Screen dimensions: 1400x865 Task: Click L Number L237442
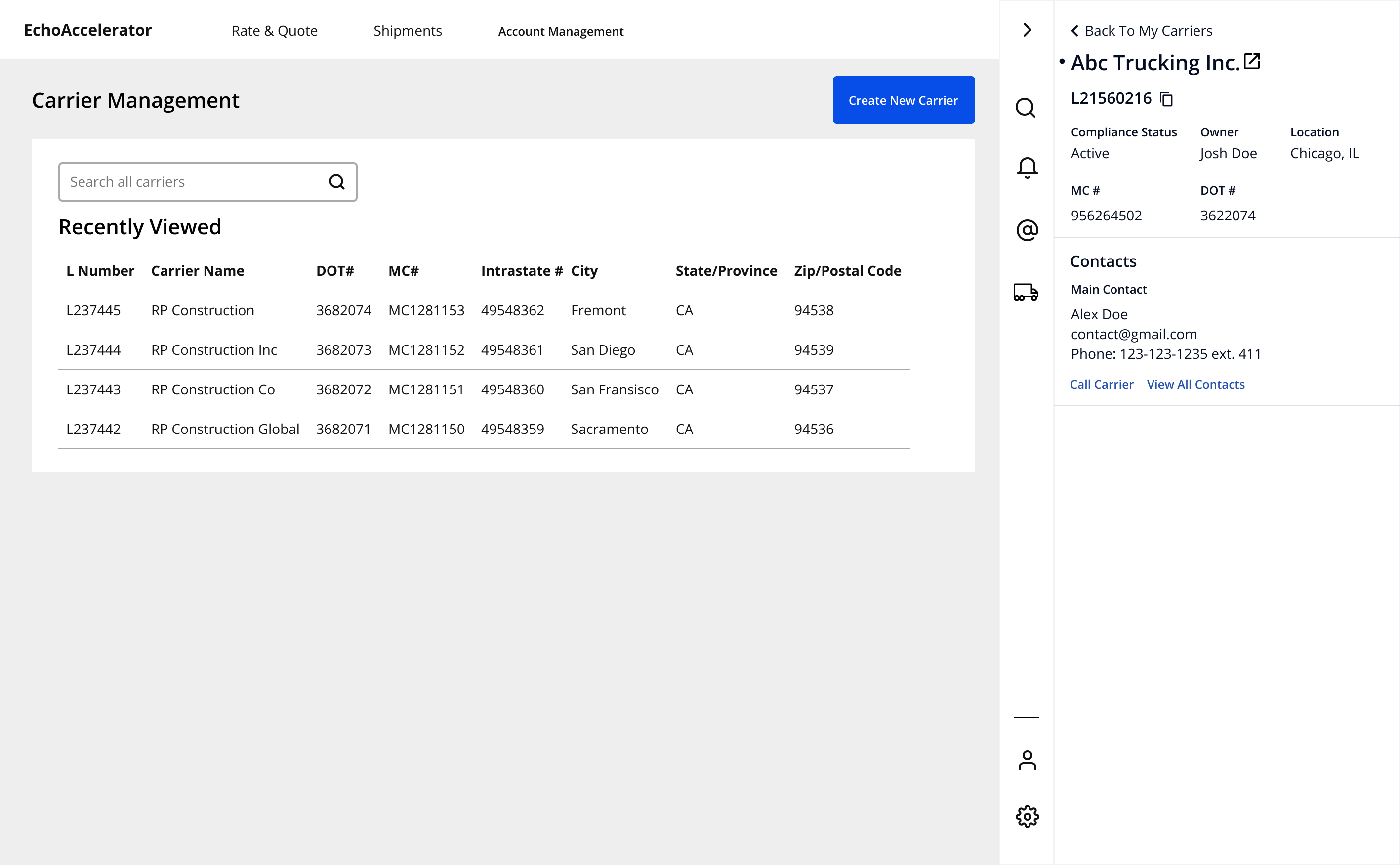pyautogui.click(x=93, y=429)
